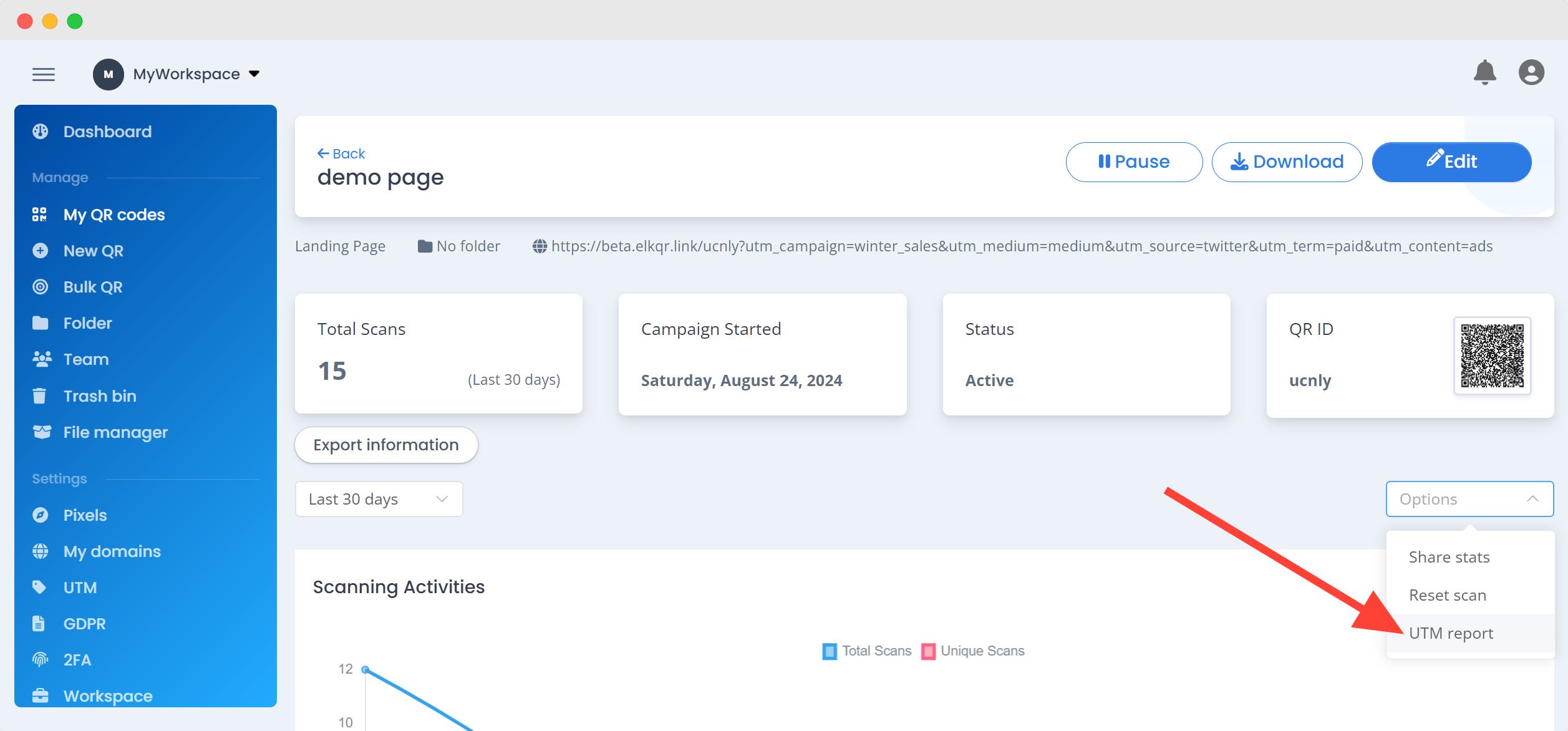
Task: Click the Export information button
Action: [x=386, y=445]
